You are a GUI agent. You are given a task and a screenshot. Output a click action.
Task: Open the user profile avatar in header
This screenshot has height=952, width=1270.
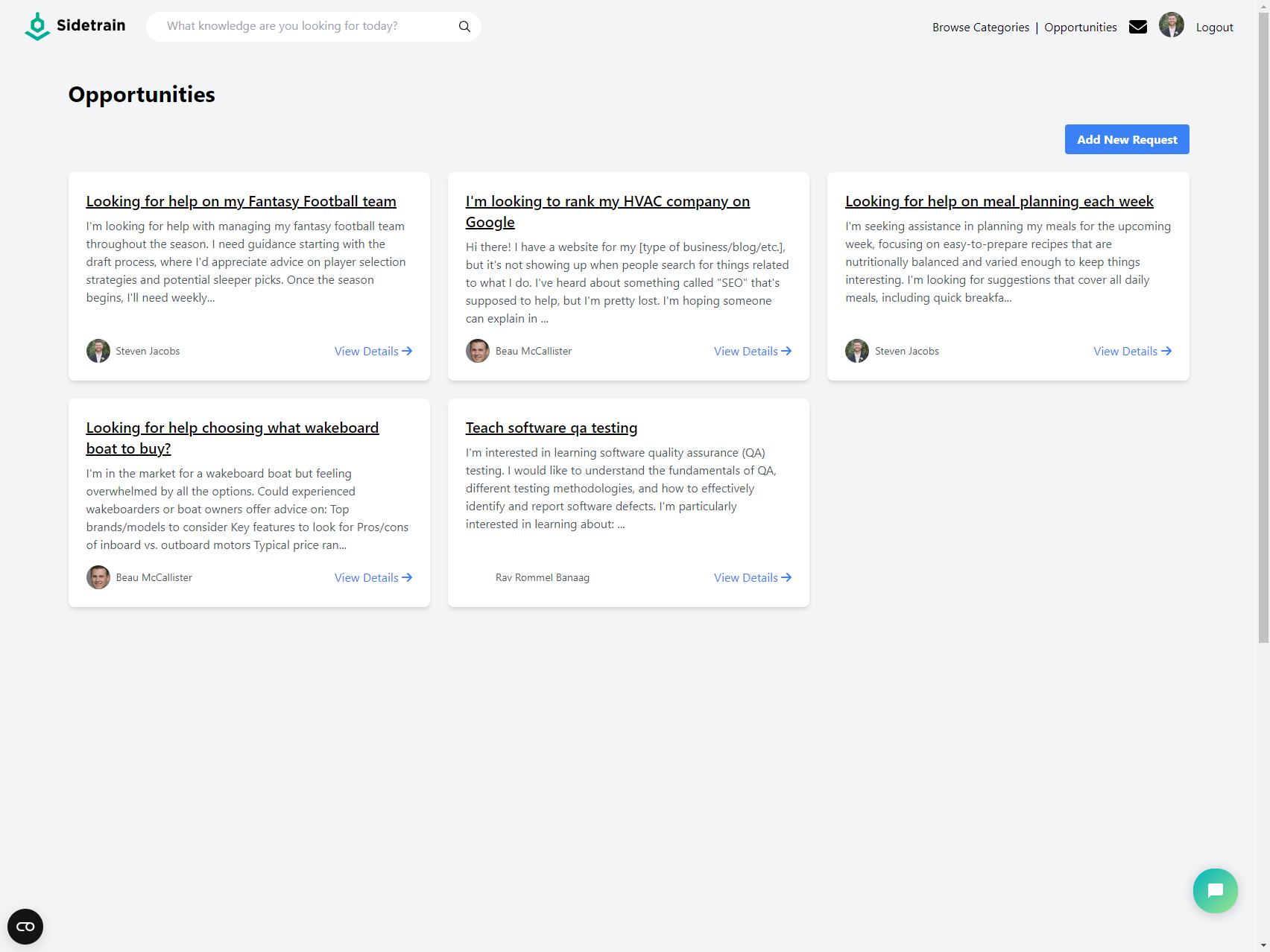point(1171,25)
